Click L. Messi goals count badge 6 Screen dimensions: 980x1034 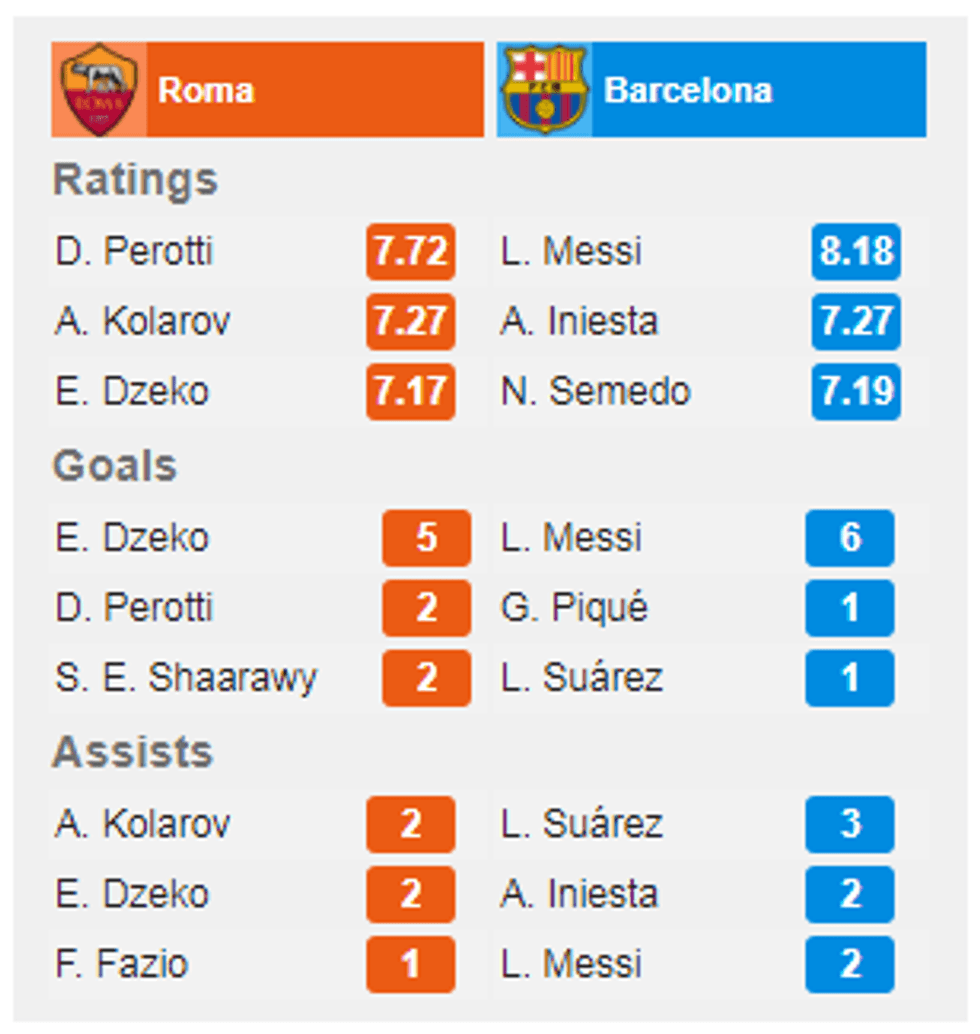pyautogui.click(x=850, y=537)
